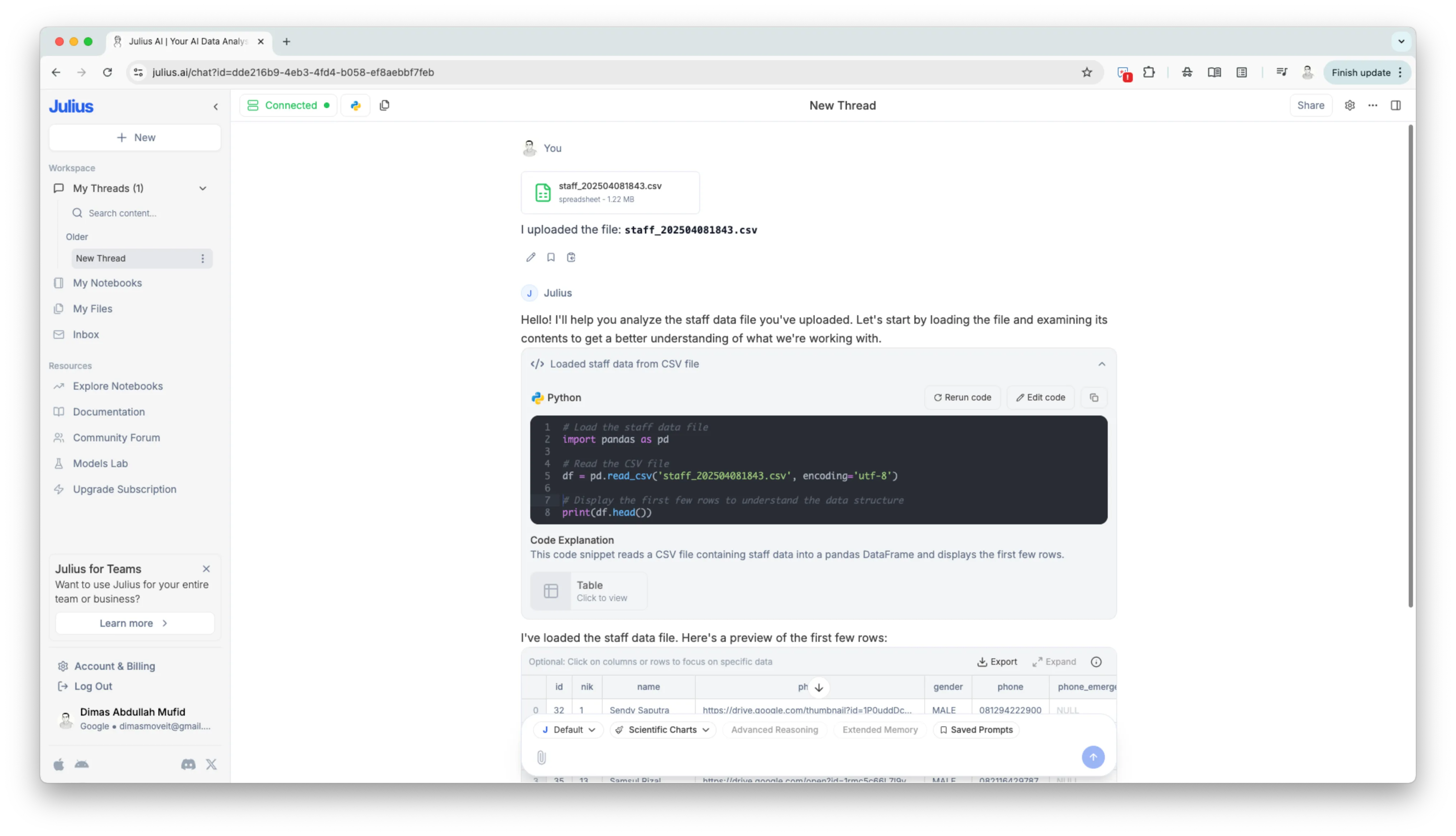Click the Python environment icon in header

tap(355, 105)
